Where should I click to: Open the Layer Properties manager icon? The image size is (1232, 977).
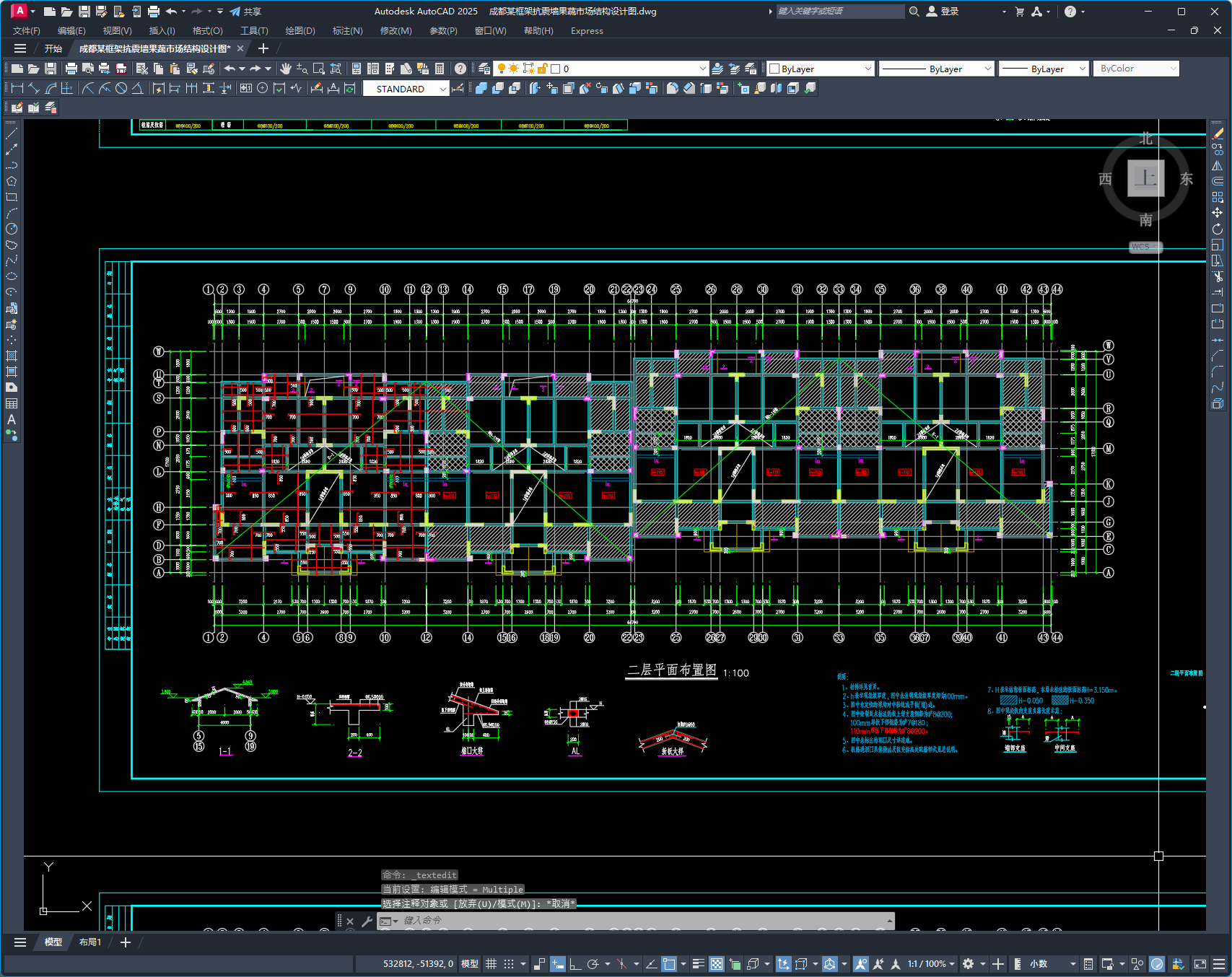tap(484, 69)
